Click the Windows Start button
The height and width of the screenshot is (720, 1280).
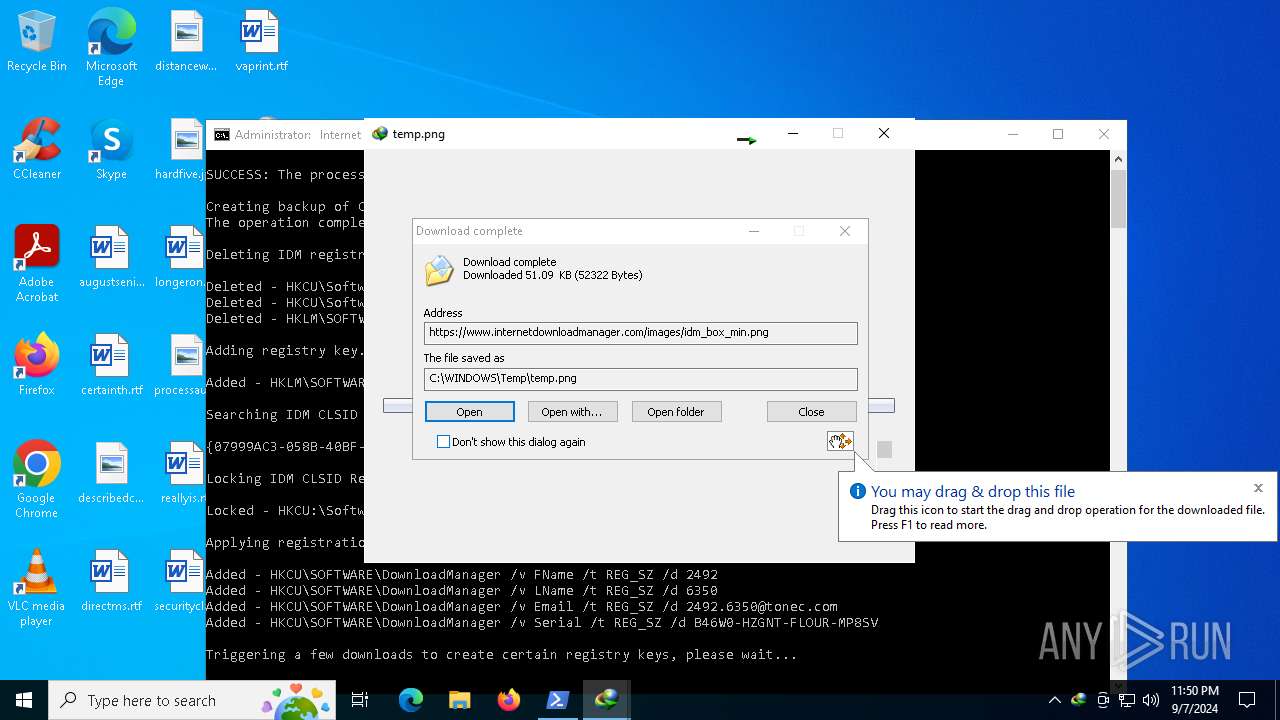pos(24,700)
